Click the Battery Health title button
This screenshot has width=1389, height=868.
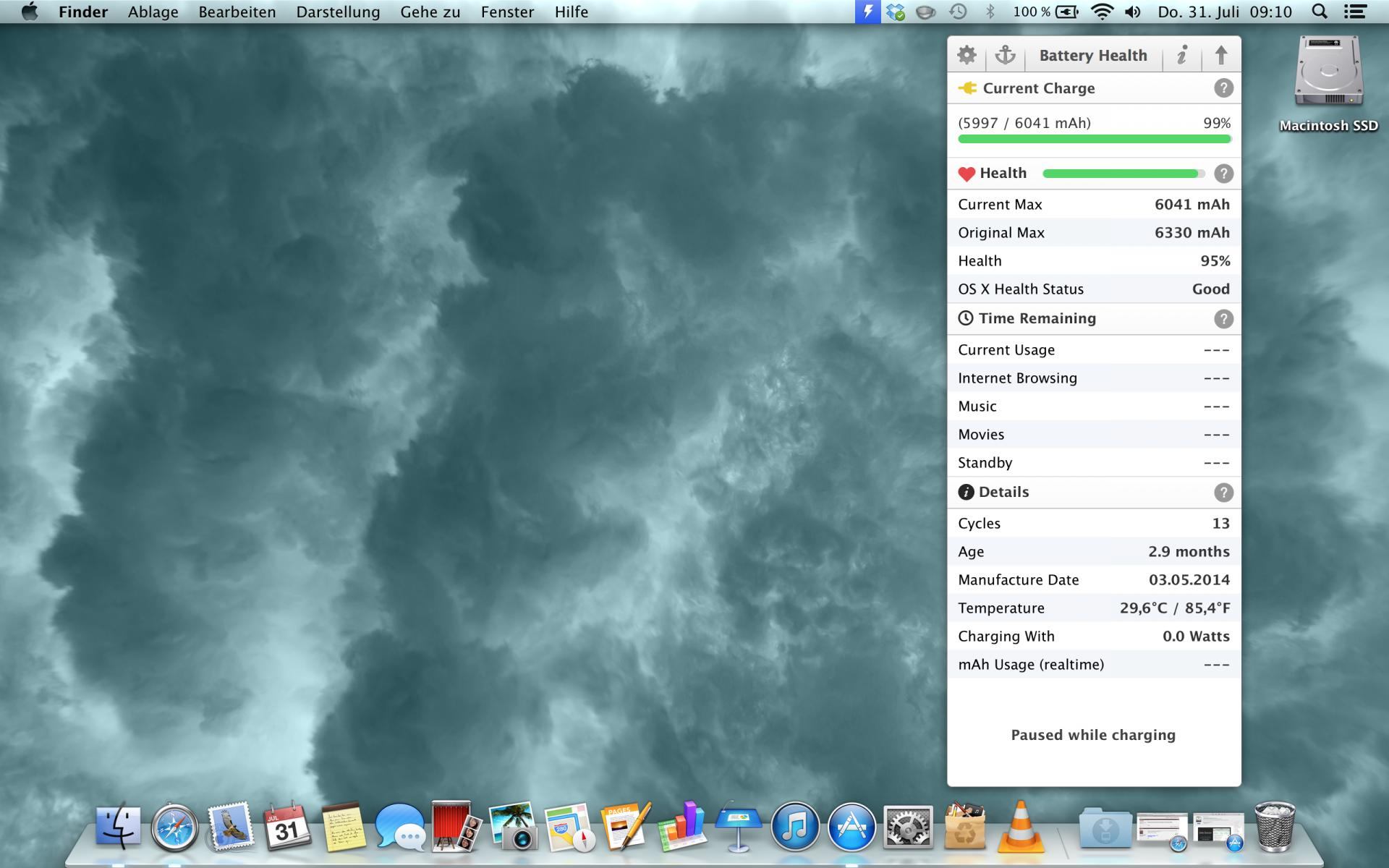click(1092, 55)
